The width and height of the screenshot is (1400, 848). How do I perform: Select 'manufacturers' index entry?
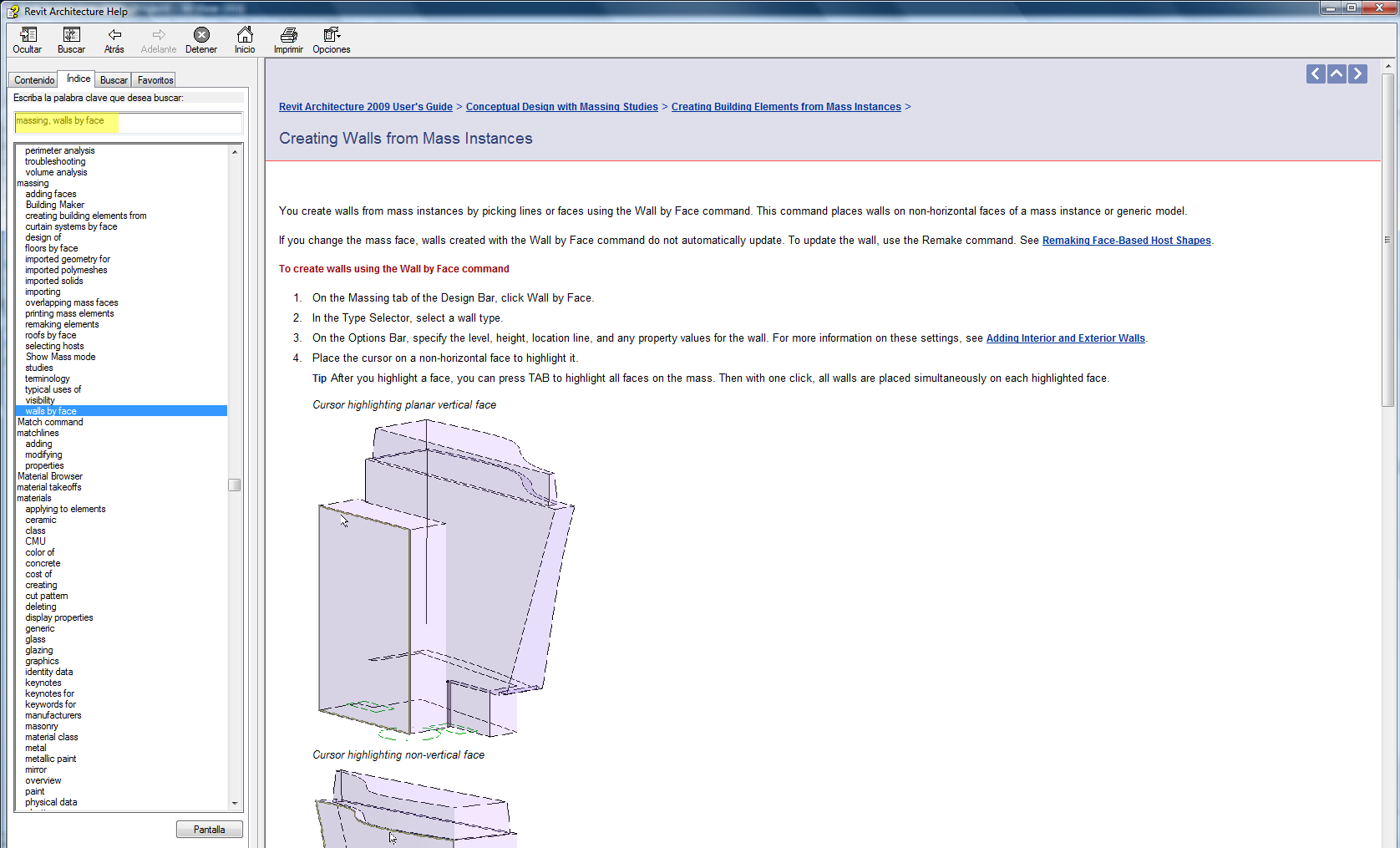[53, 715]
